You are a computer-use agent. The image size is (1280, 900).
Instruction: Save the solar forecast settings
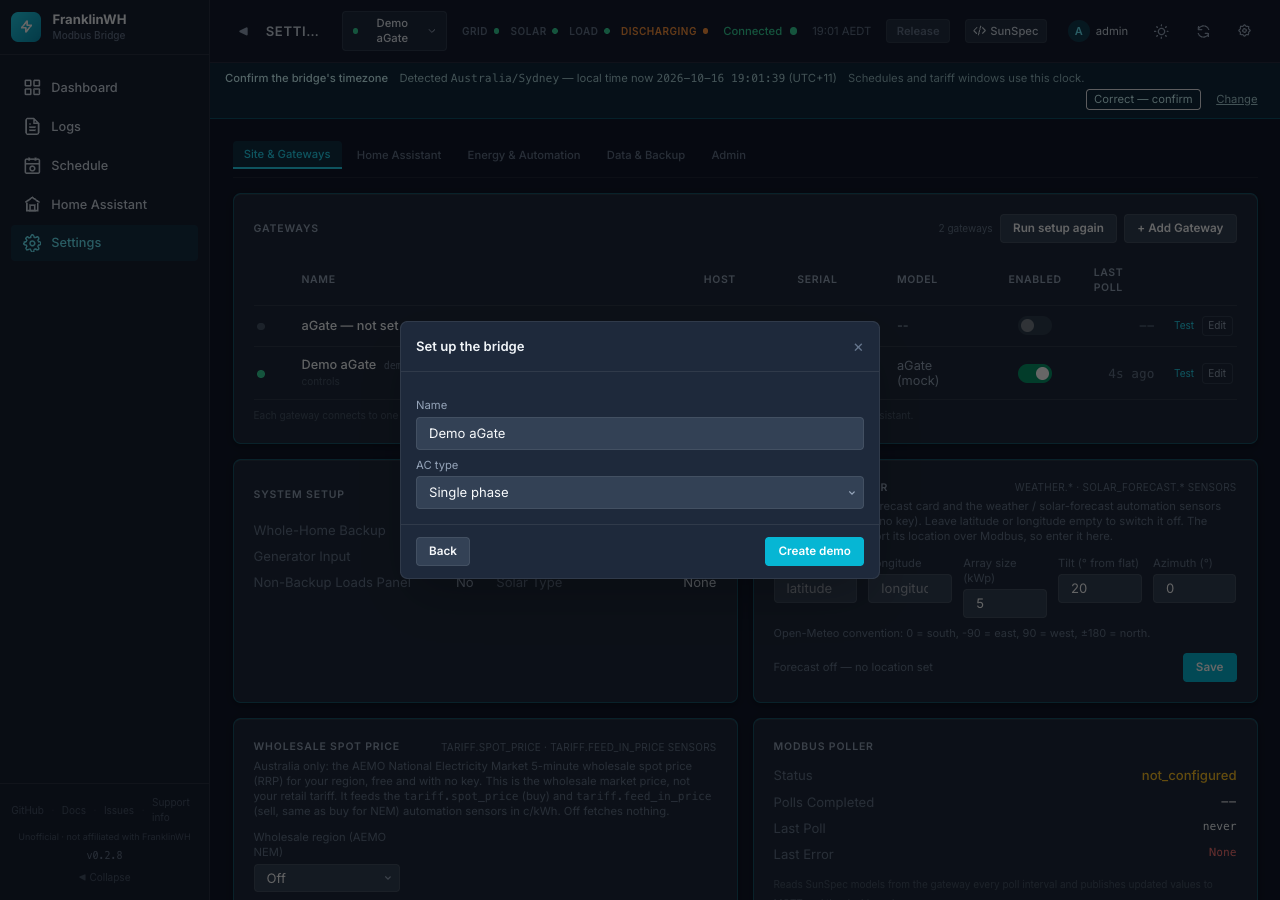coord(1209,667)
